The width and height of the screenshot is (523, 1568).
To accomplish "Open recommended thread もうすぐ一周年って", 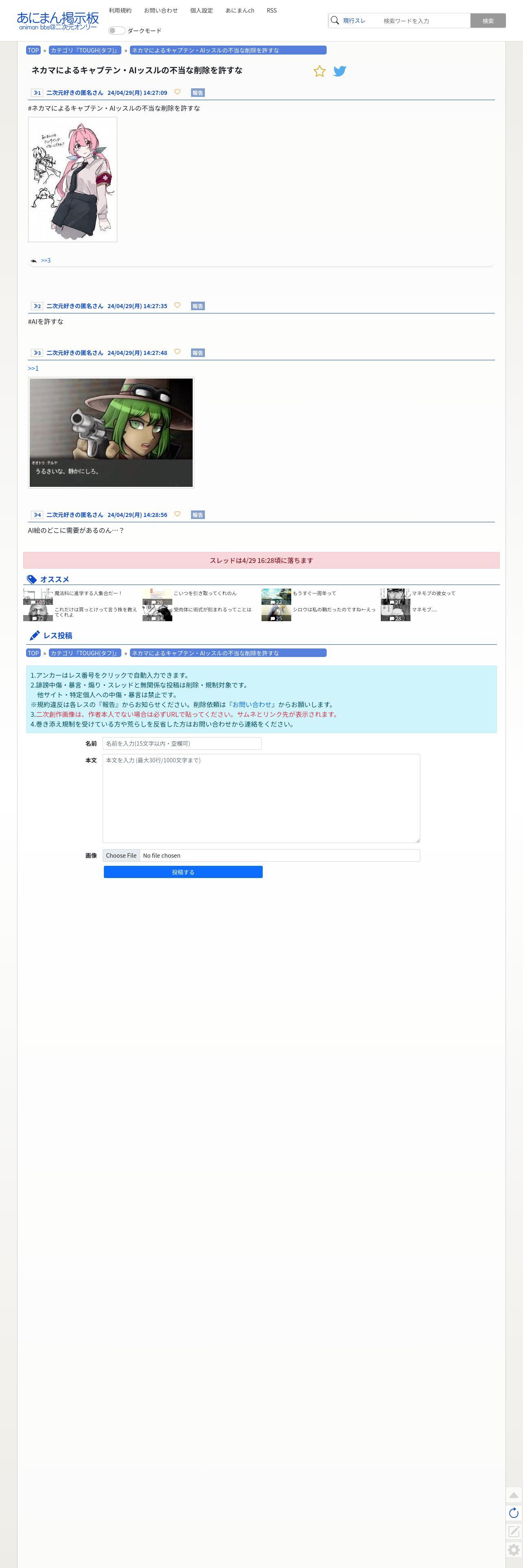I will pyautogui.click(x=314, y=593).
